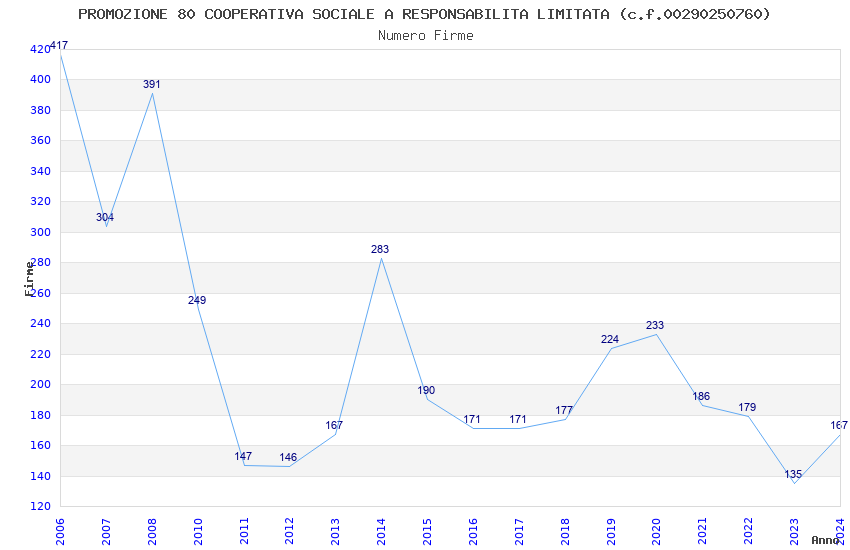
Task: Select the 2020 year label on x-axis
Action: point(656,532)
